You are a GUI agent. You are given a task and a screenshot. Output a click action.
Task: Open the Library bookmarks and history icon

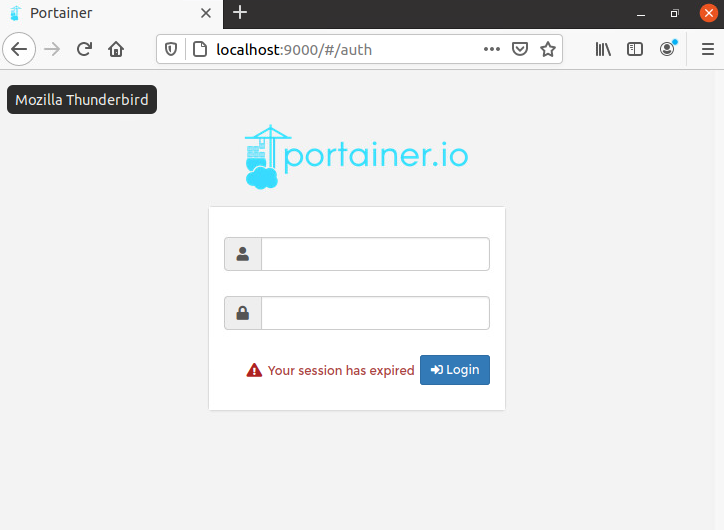click(x=603, y=49)
